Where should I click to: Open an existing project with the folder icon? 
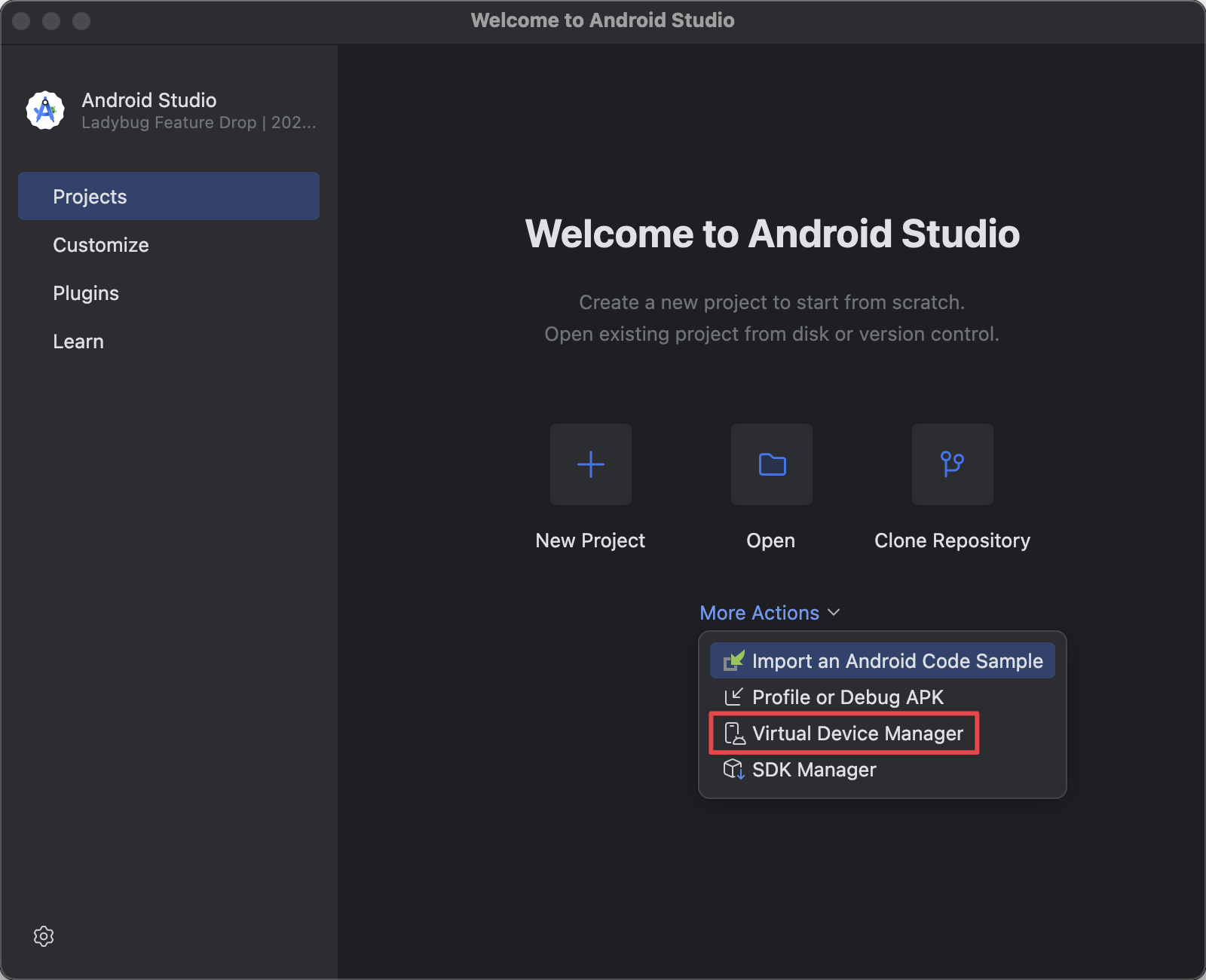[x=770, y=464]
